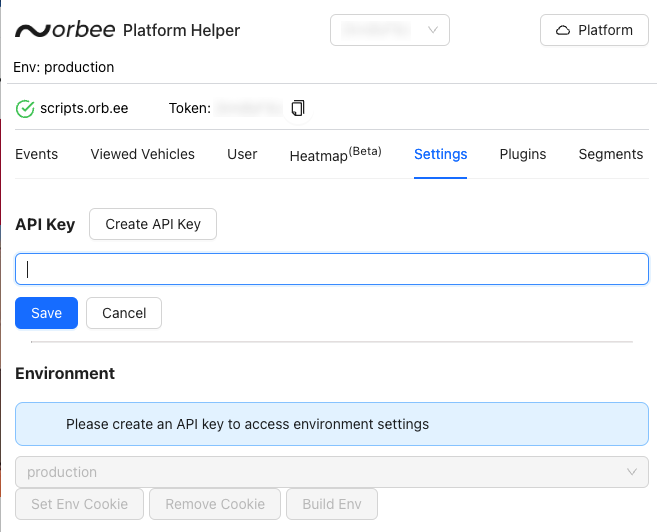Click the Orbee logo
Viewport: 662px width, 532px height.
[65, 30]
